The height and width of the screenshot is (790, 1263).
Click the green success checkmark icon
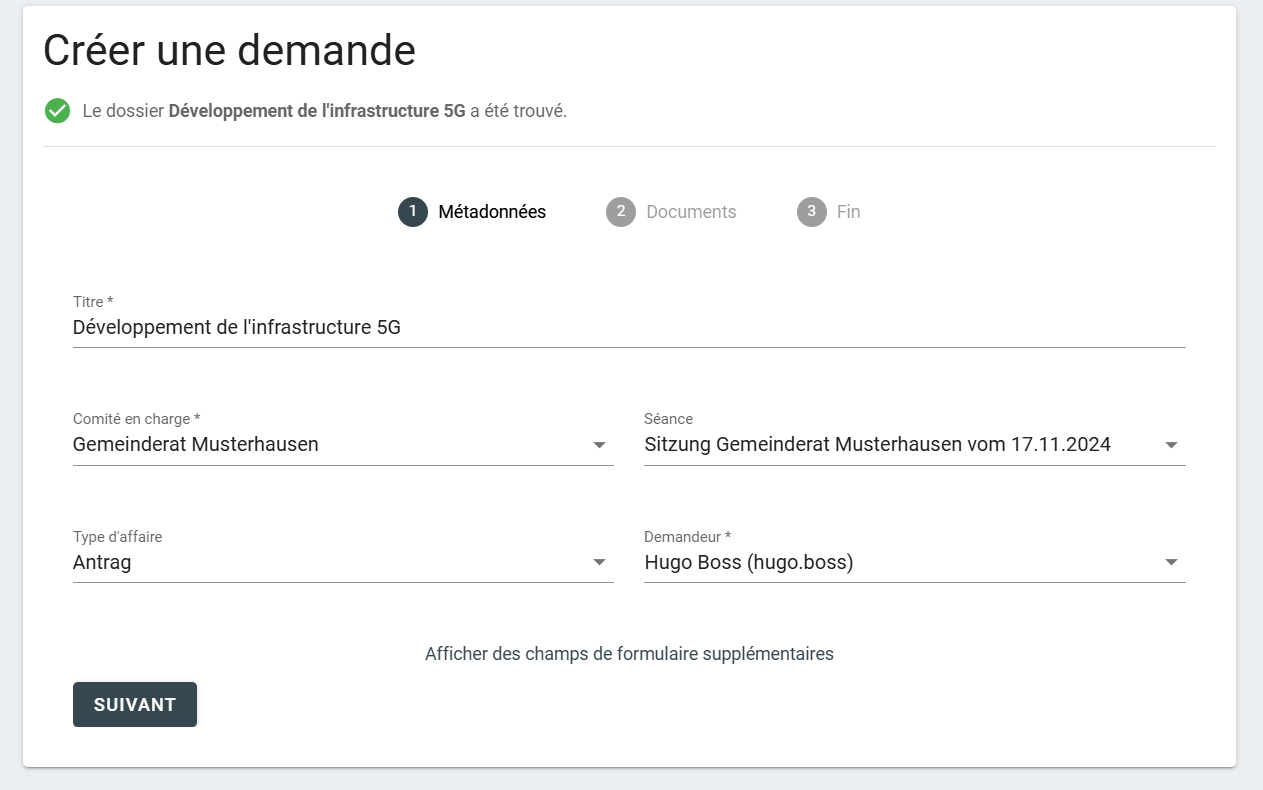pos(57,111)
